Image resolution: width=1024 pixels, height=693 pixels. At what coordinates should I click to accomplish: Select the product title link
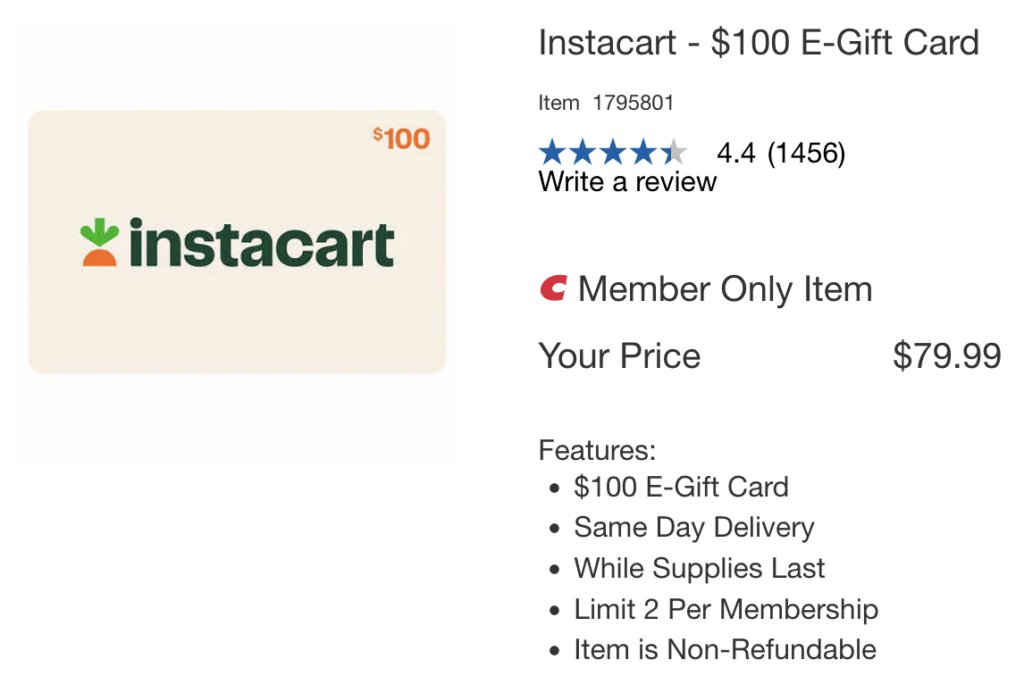point(758,42)
